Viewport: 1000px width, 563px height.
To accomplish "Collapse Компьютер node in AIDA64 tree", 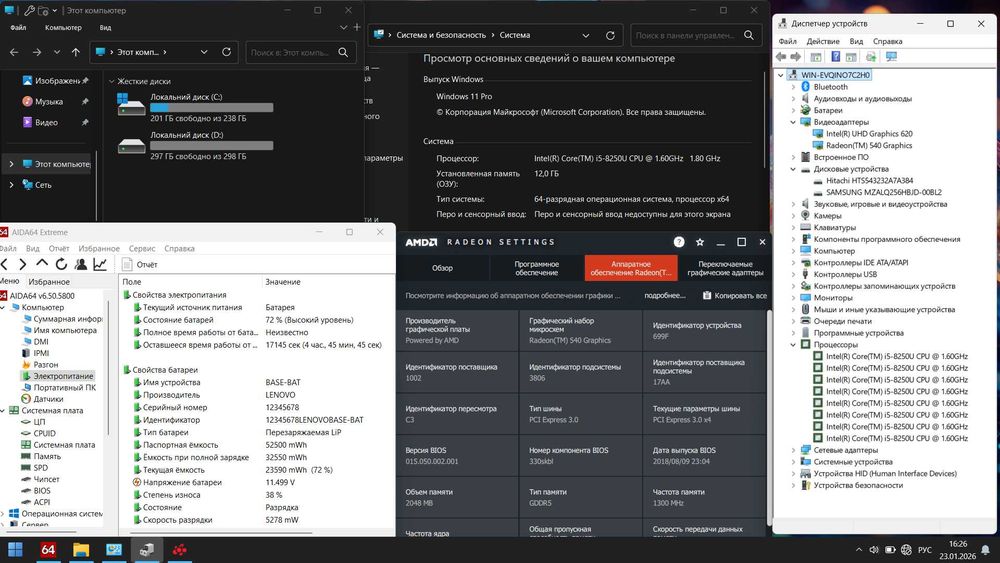I will (x=3, y=307).
